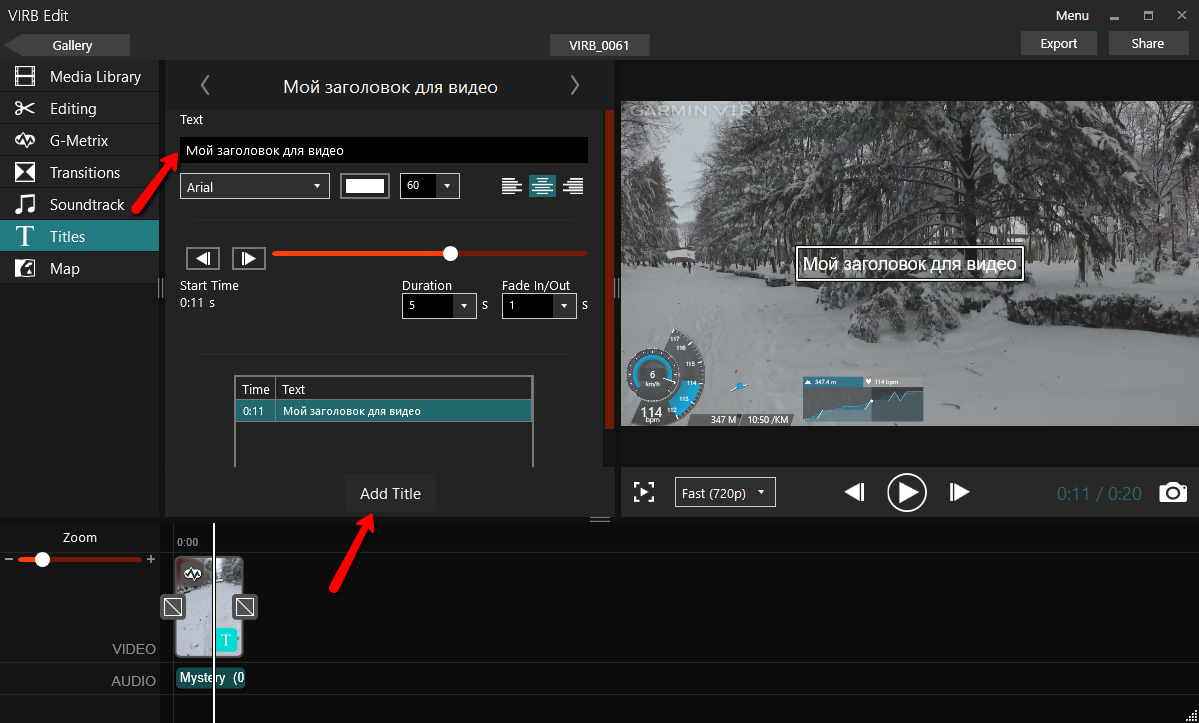This screenshot has height=723, width=1199.
Task: Open the white text color swatch
Action: coord(364,186)
